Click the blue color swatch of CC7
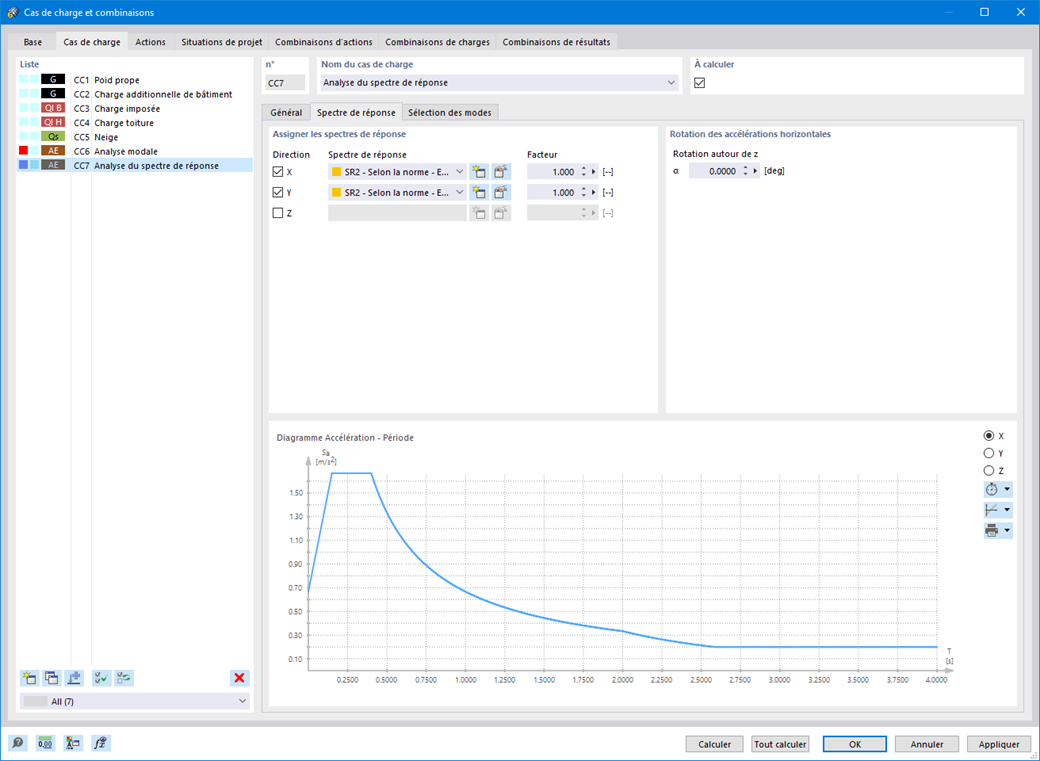Viewport: 1040px width, 761px height. tap(23, 165)
